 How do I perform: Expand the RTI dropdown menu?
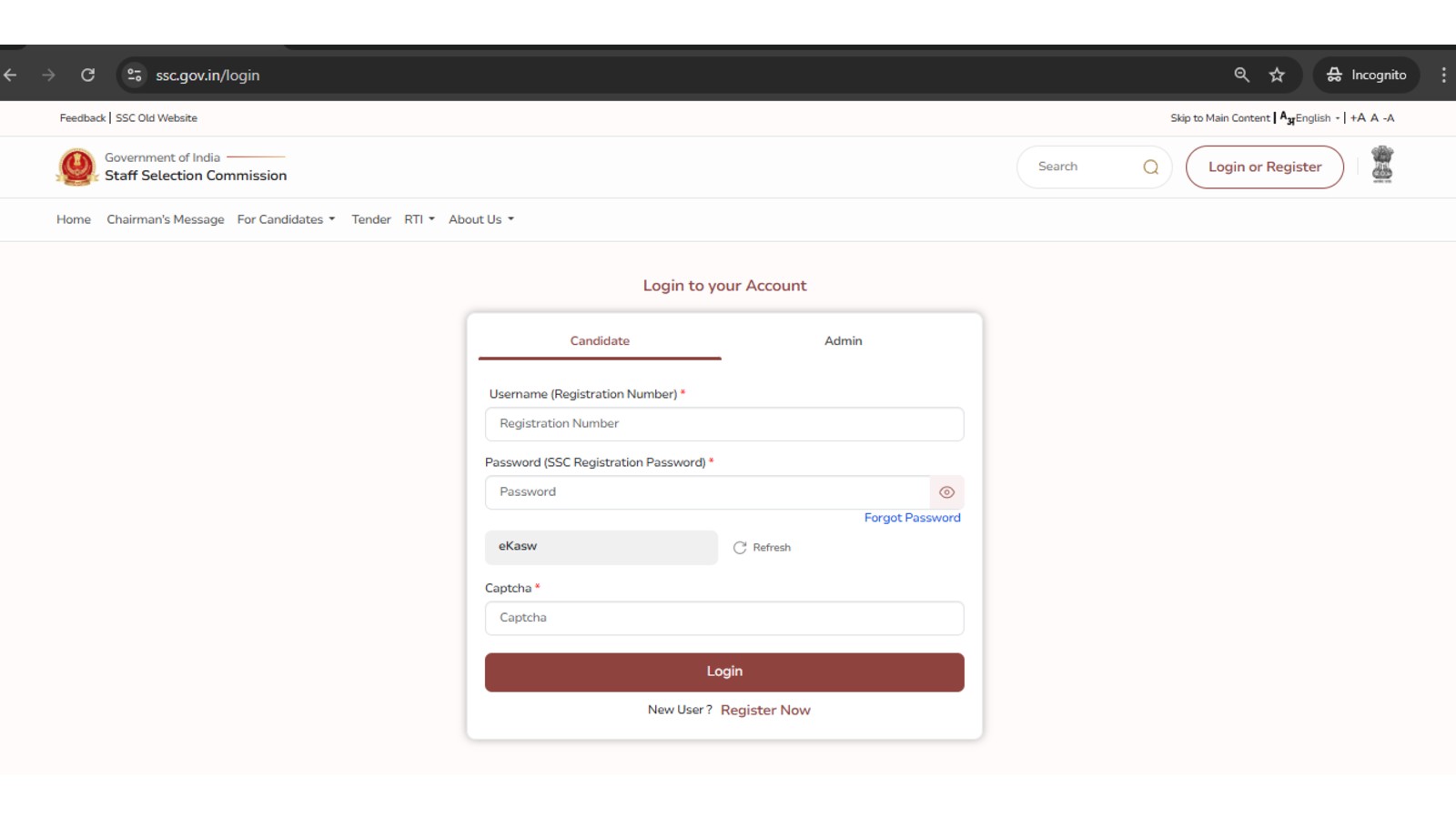coord(420,219)
